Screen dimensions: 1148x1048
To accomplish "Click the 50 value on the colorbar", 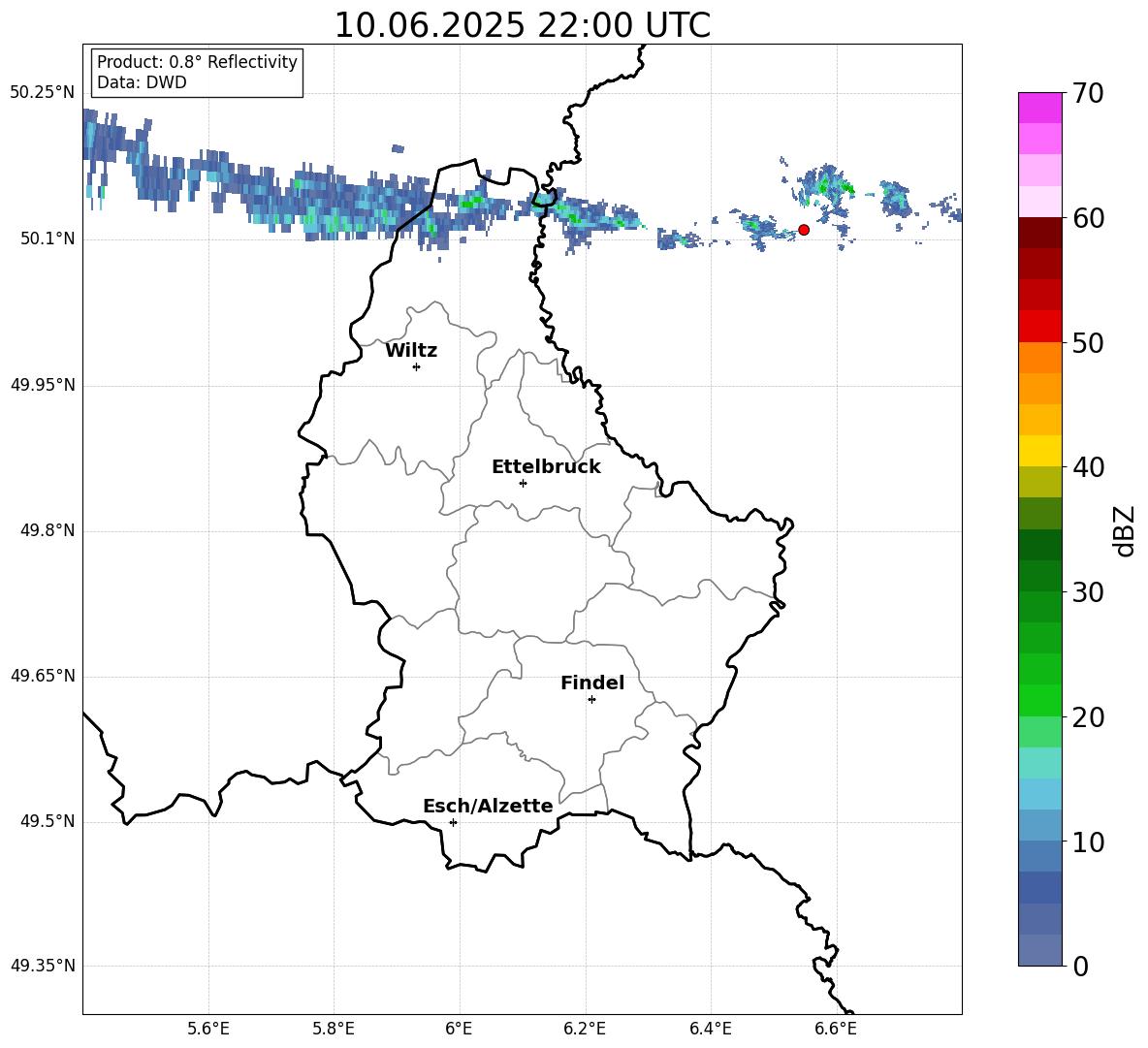I will coord(1088,343).
